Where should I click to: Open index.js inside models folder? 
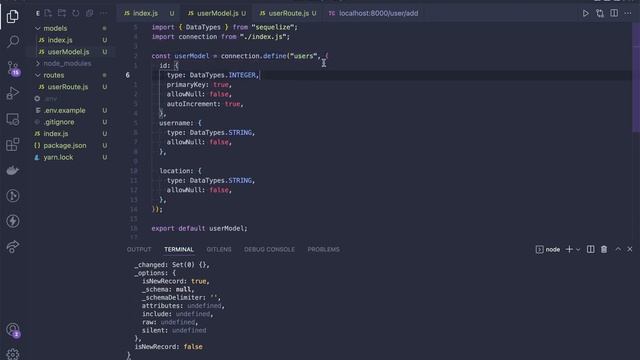point(60,40)
